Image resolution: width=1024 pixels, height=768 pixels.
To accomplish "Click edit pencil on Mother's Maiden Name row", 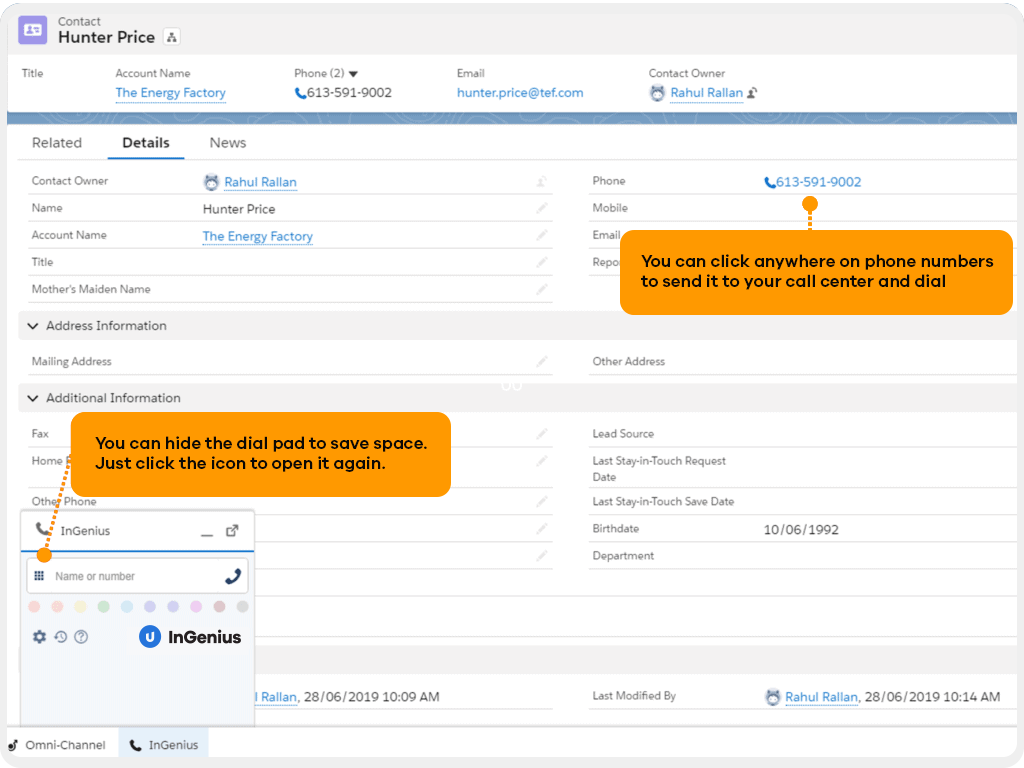I will coord(541,289).
